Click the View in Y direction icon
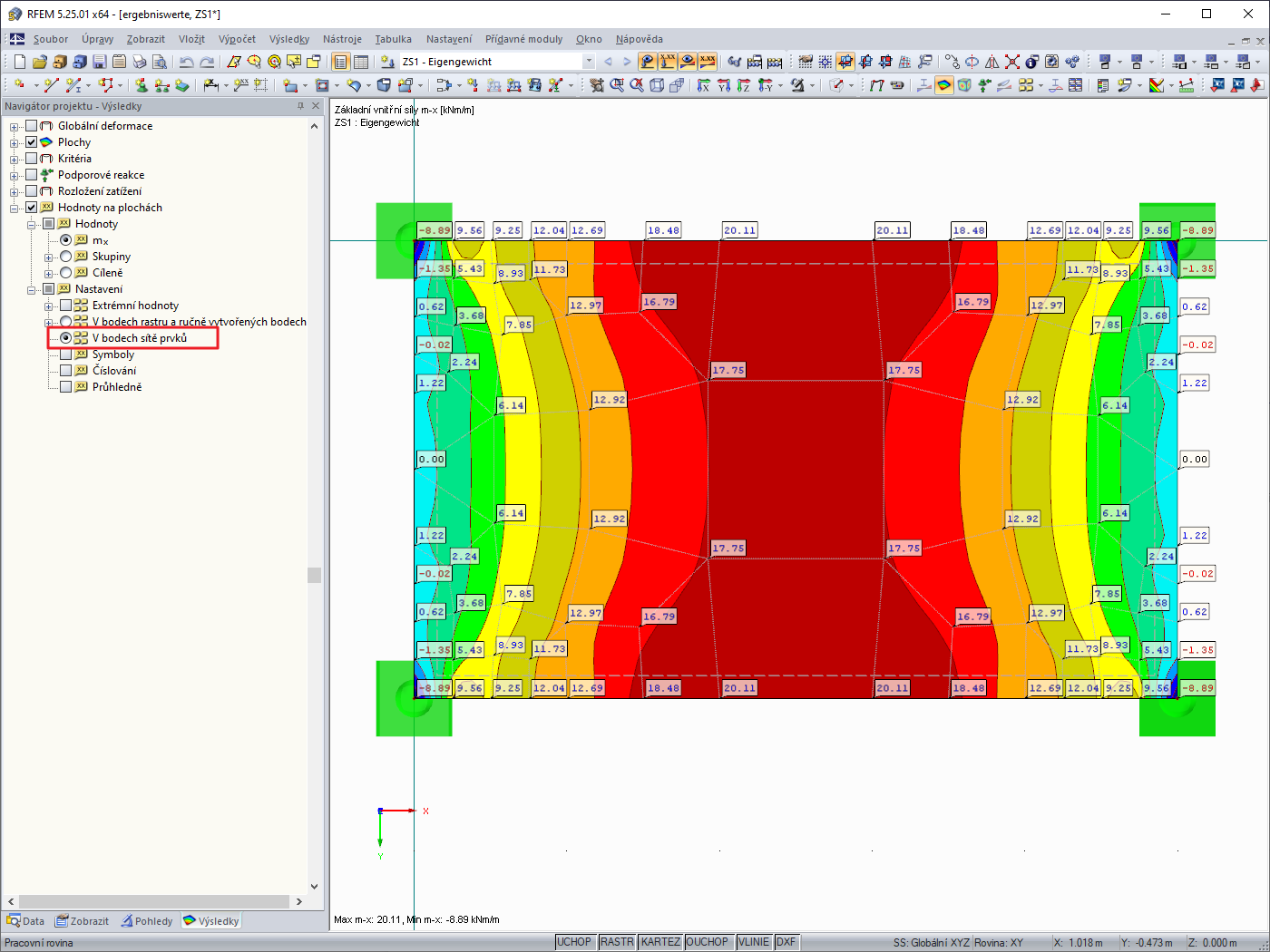The image size is (1270, 952). [724, 85]
